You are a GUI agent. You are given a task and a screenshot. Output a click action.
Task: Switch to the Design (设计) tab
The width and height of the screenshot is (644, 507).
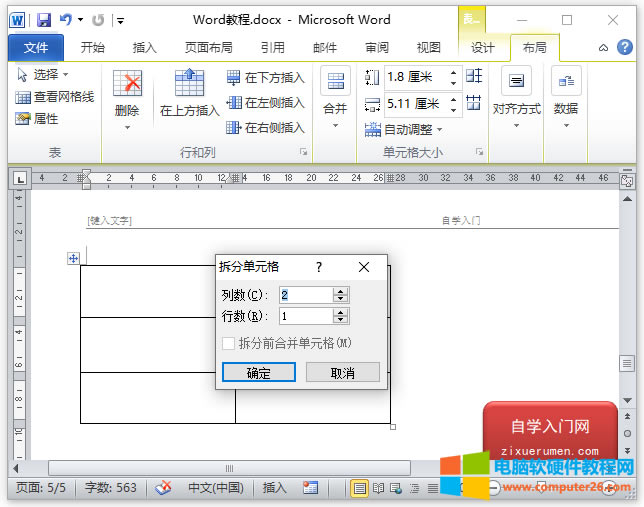click(483, 47)
